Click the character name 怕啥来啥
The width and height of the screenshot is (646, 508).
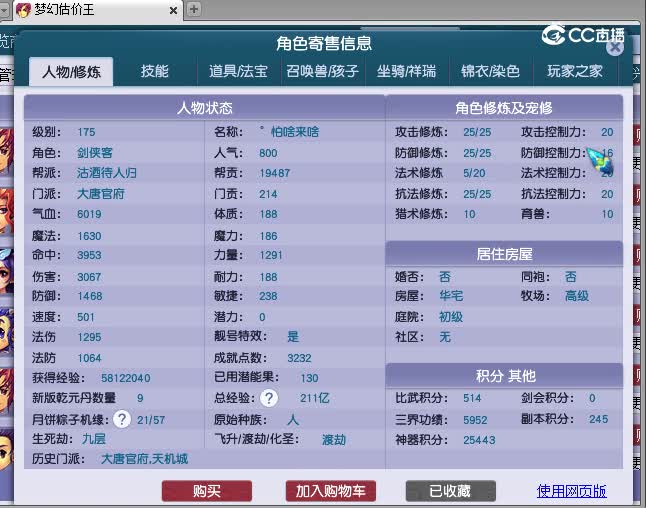click(295, 132)
